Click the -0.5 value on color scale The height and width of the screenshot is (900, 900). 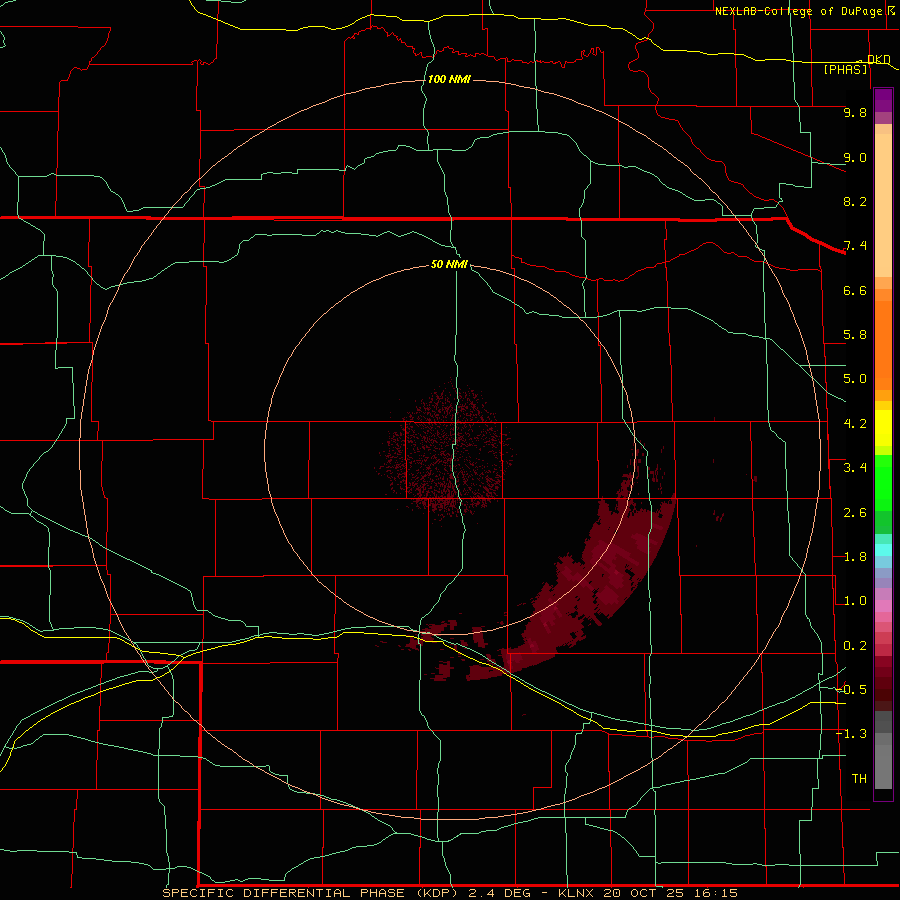tap(851, 690)
